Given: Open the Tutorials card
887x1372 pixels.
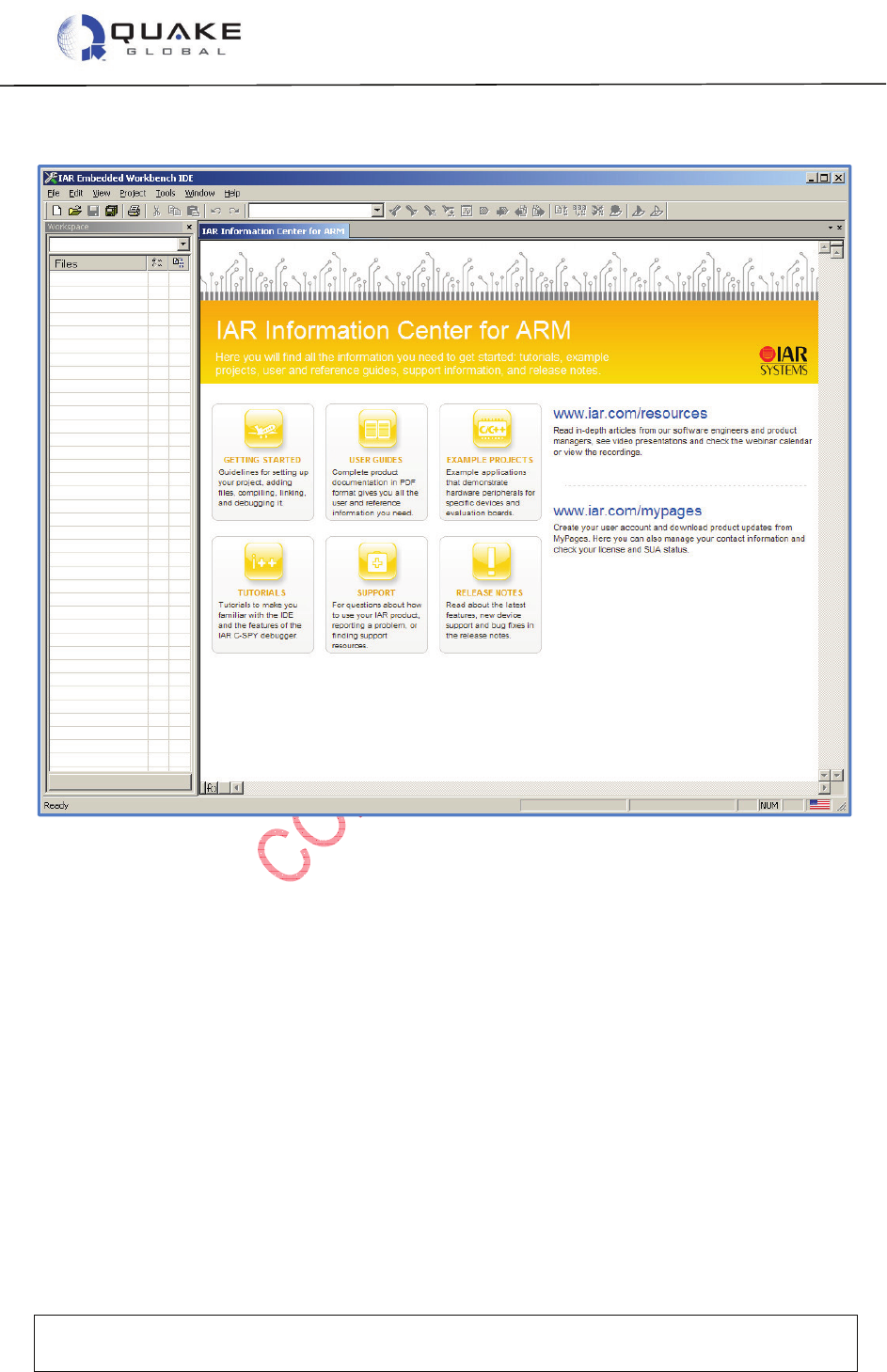Looking at the screenshot, I should [262, 594].
